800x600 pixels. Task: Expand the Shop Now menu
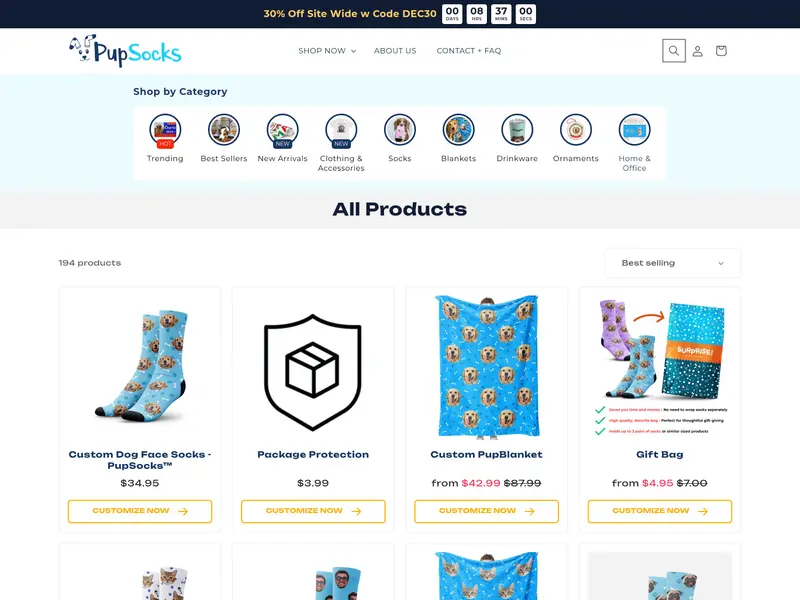[x=327, y=51]
